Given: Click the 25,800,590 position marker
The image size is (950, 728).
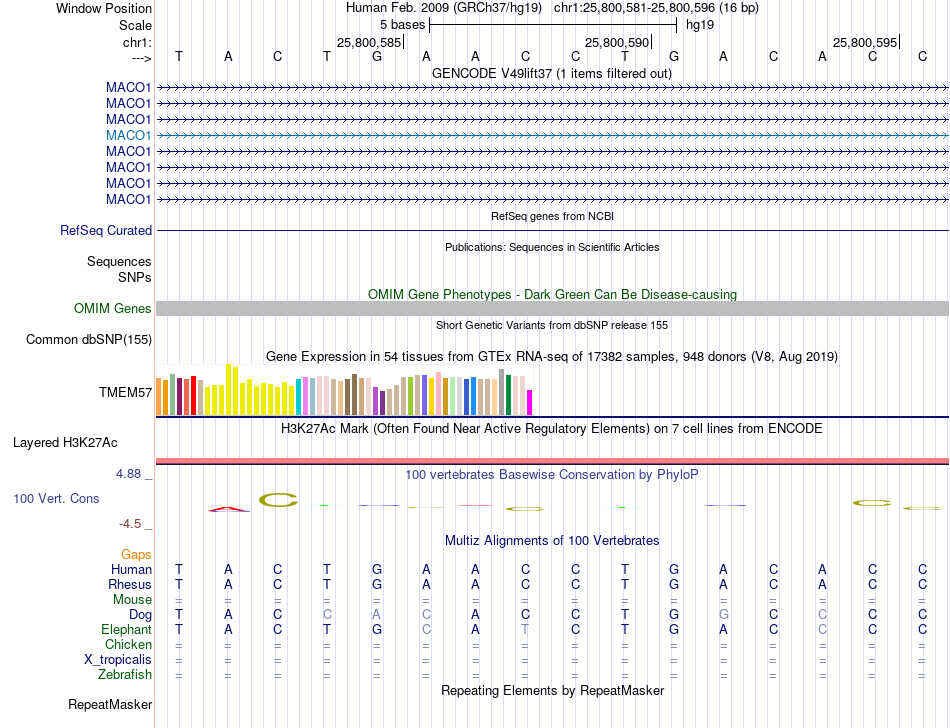Looking at the screenshot, I should pos(618,42).
